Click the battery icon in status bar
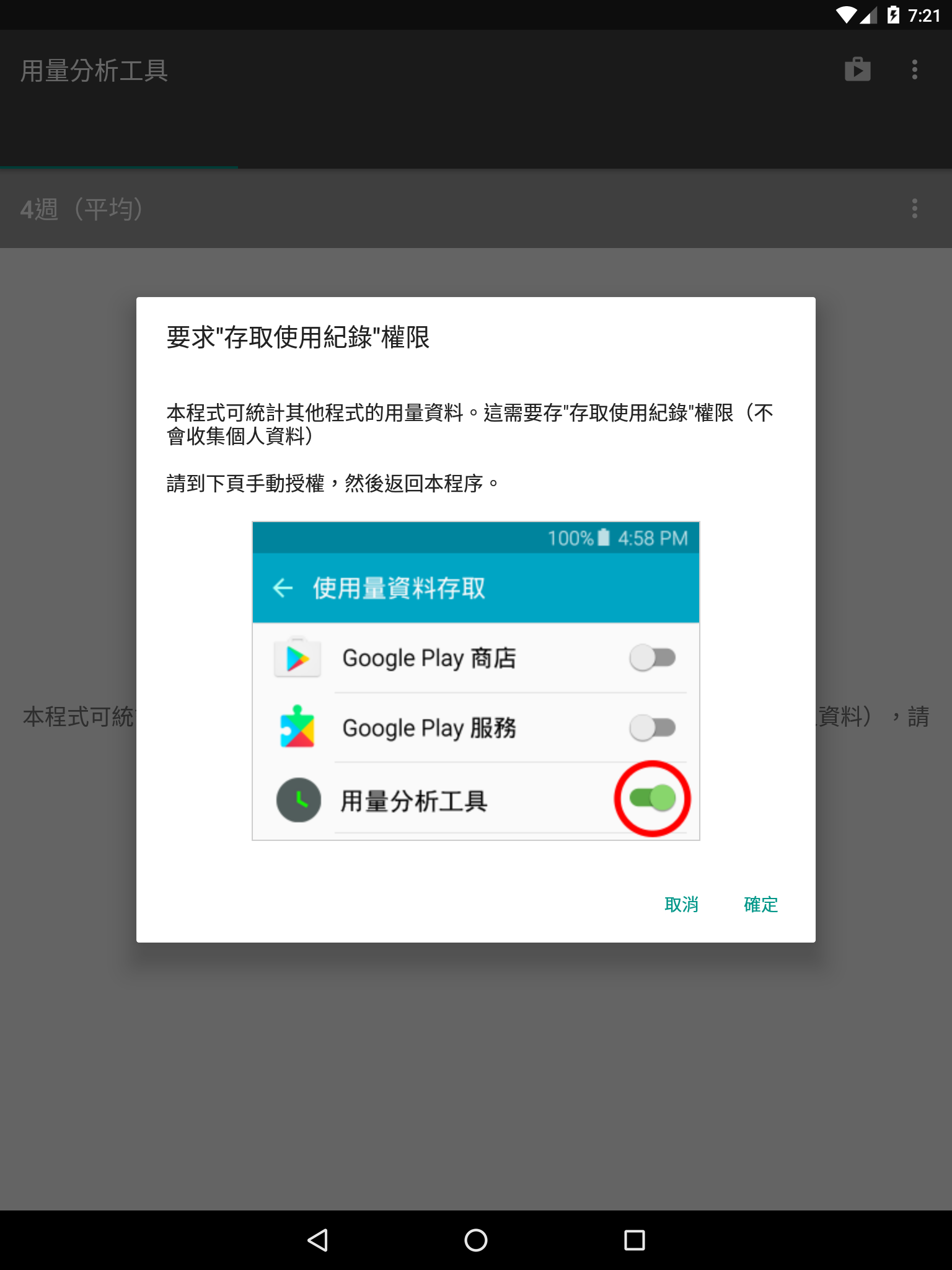The width and height of the screenshot is (952, 1270). 893,15
